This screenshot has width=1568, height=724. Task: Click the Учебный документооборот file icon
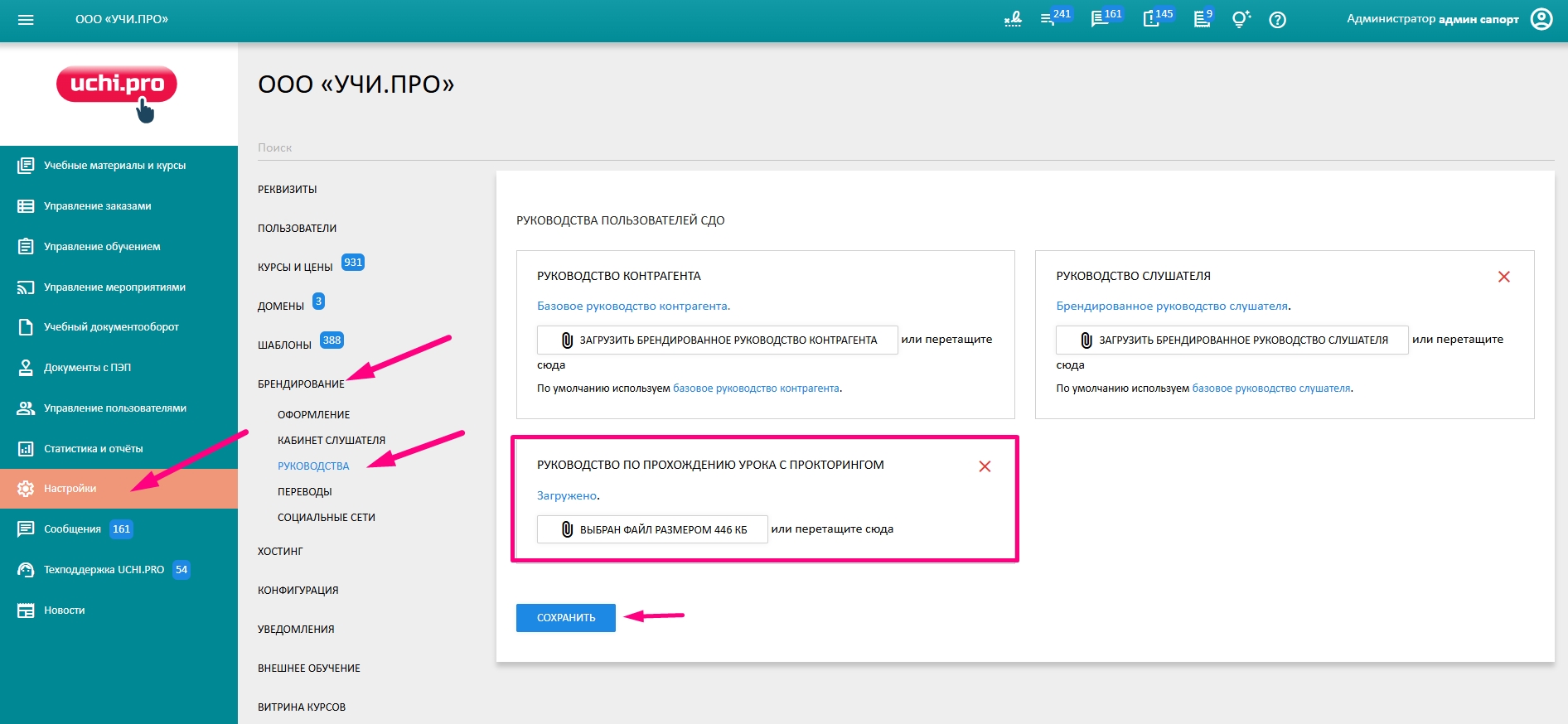click(x=26, y=327)
